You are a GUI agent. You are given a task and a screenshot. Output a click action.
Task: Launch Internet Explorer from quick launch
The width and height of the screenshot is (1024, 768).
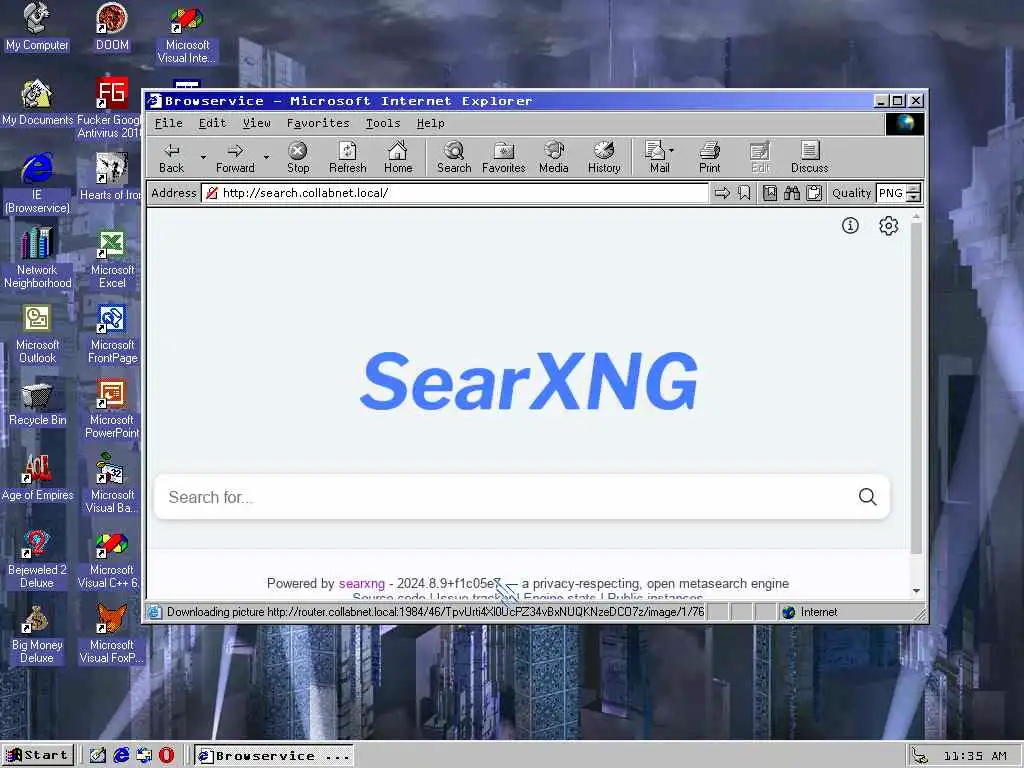pos(121,755)
